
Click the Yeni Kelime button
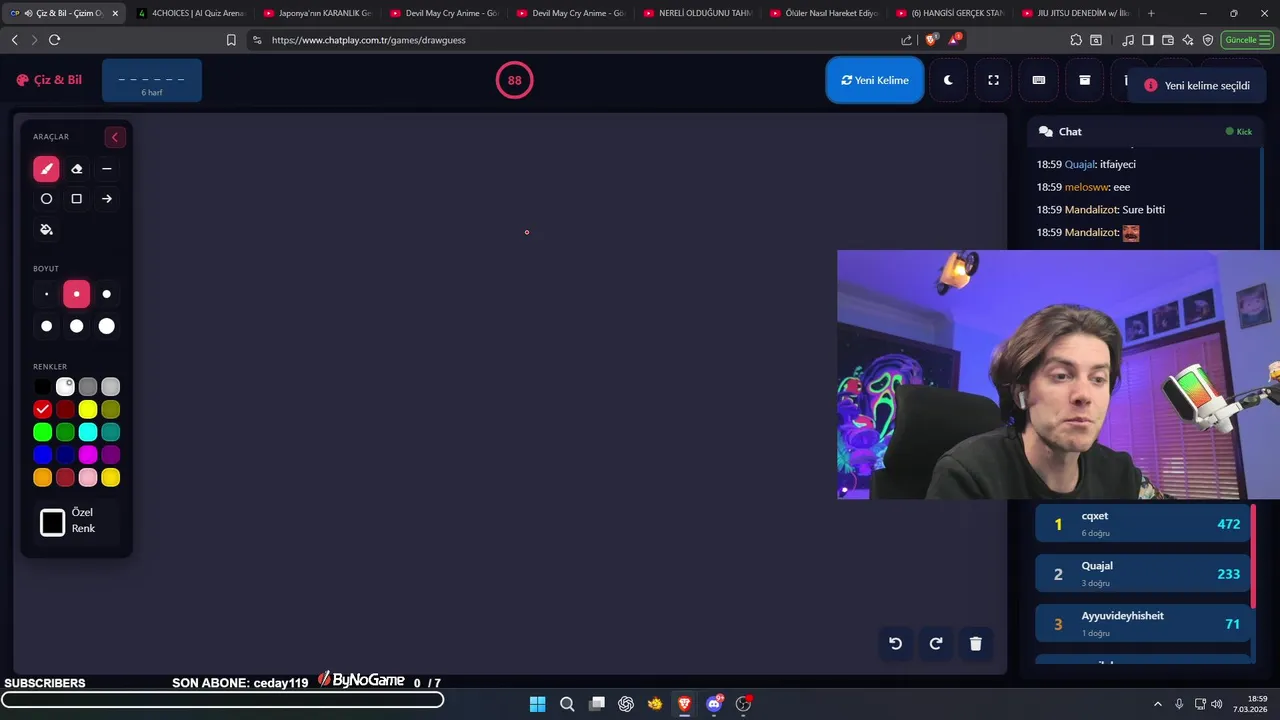(x=875, y=80)
